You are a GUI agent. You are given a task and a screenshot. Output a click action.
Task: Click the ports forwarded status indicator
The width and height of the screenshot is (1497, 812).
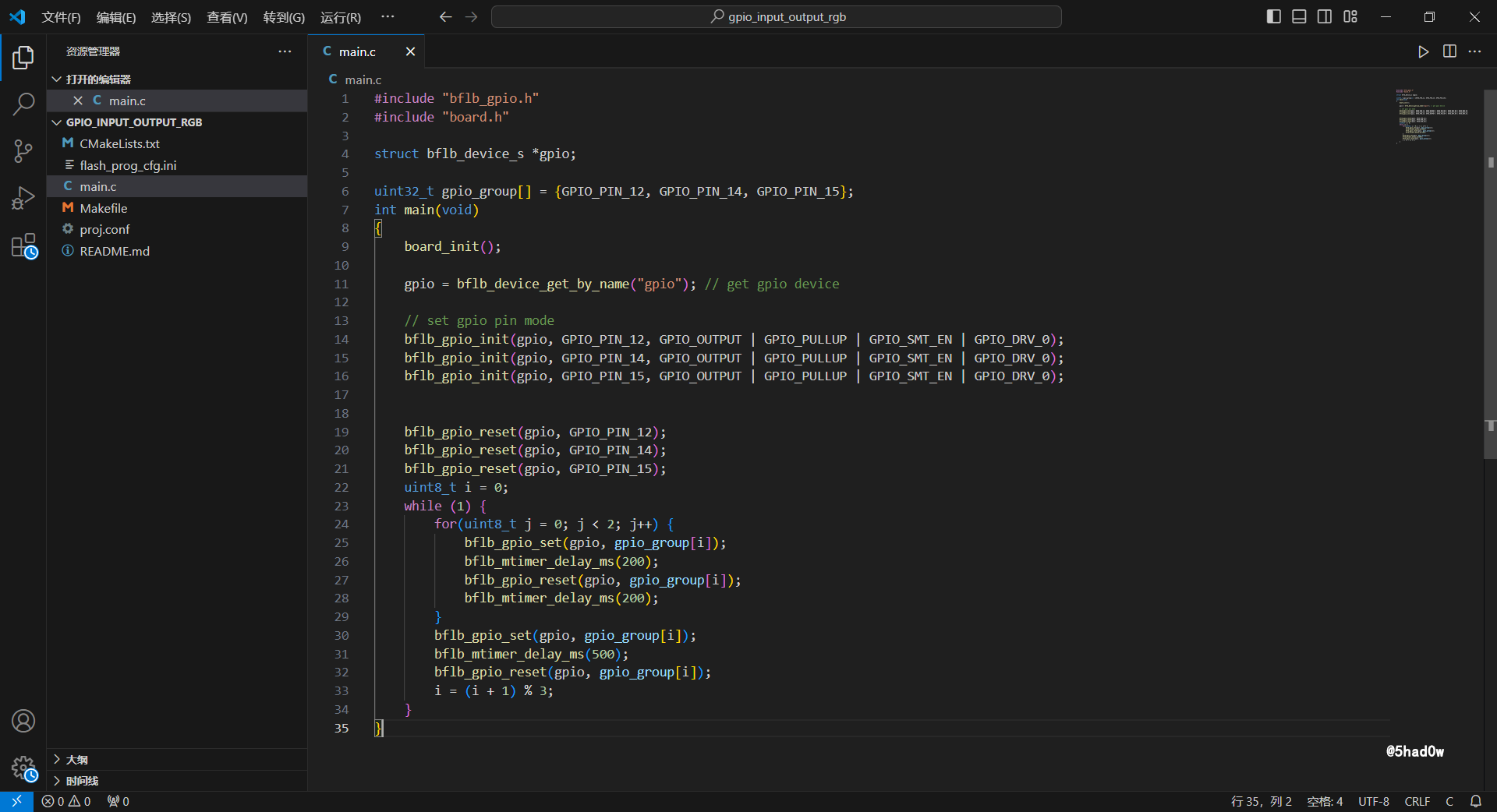point(119,801)
